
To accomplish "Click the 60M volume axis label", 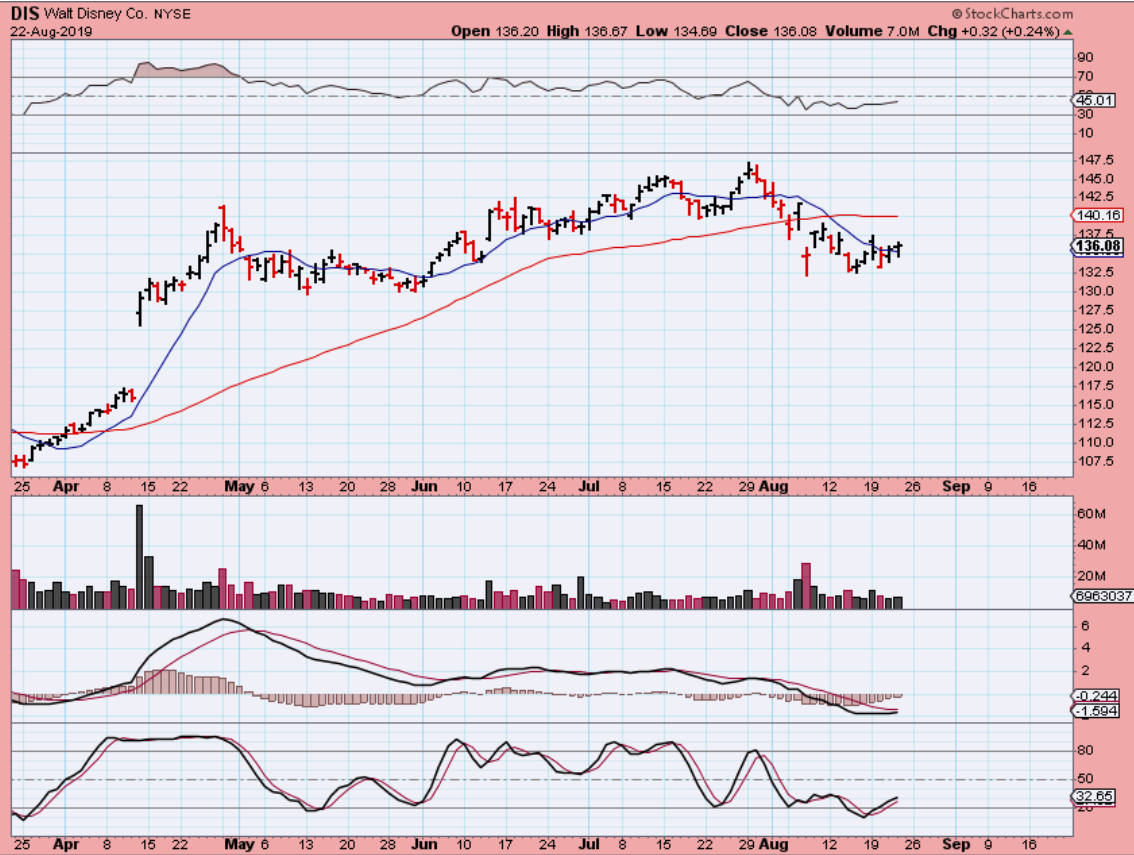I will (x=1091, y=514).
